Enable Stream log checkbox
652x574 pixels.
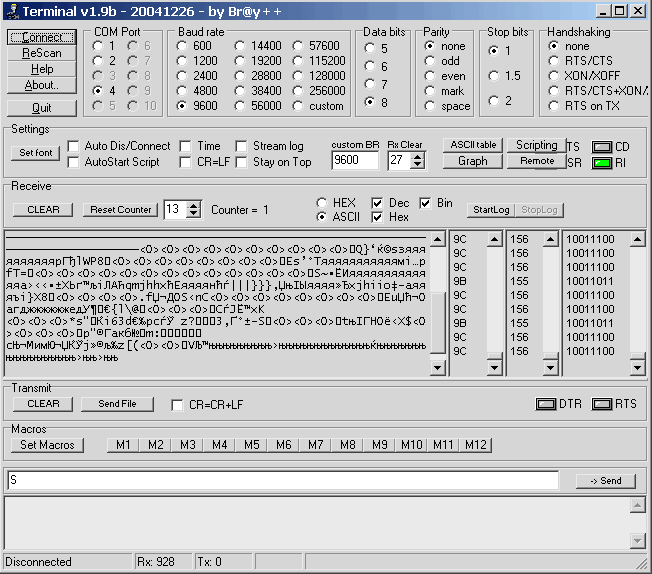(241, 146)
